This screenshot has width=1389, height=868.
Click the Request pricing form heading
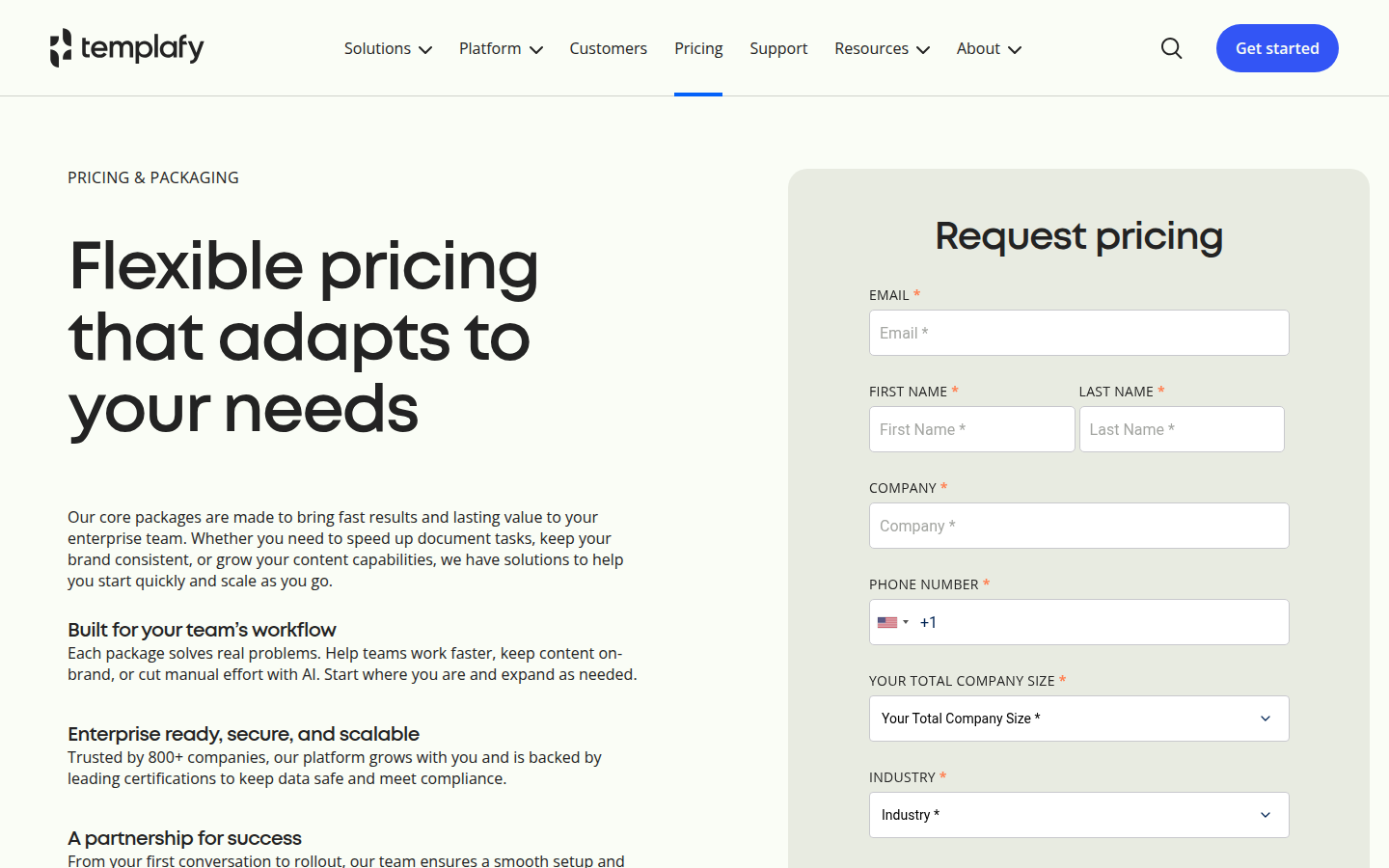point(1078,236)
